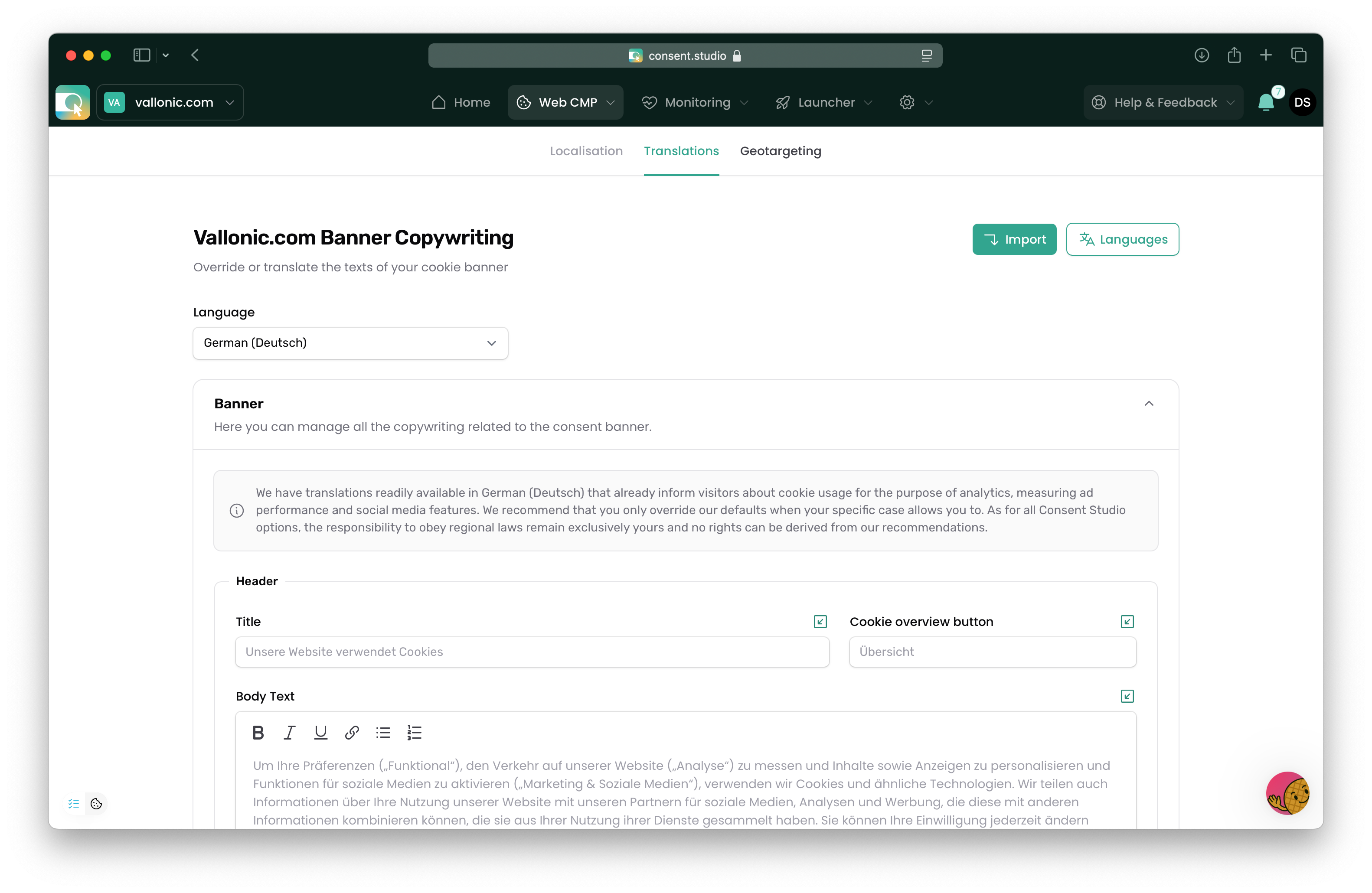This screenshot has width=1372, height=893.
Task: Click the cookie settings icon bottom-left
Action: [96, 804]
